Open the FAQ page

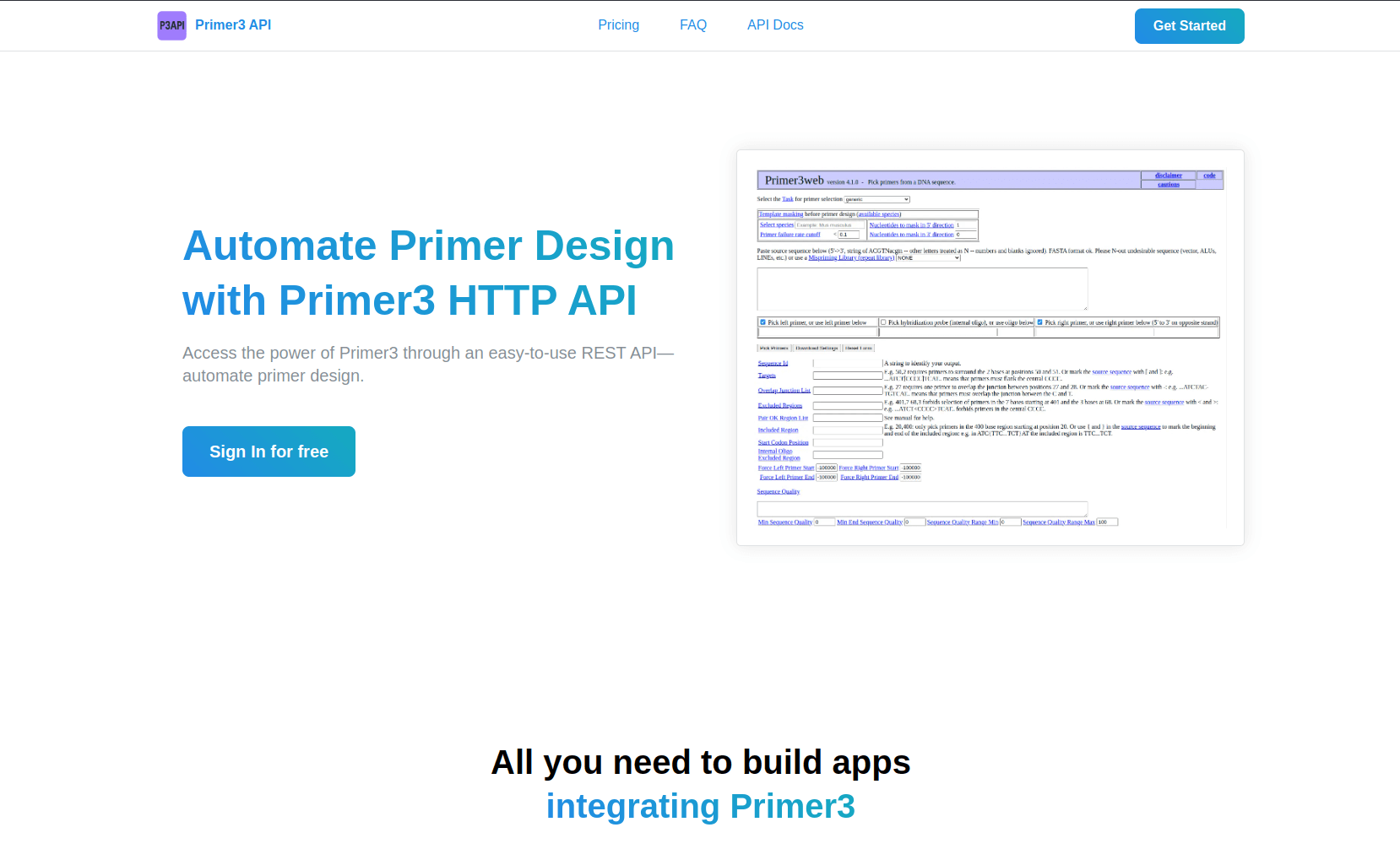[x=693, y=24]
